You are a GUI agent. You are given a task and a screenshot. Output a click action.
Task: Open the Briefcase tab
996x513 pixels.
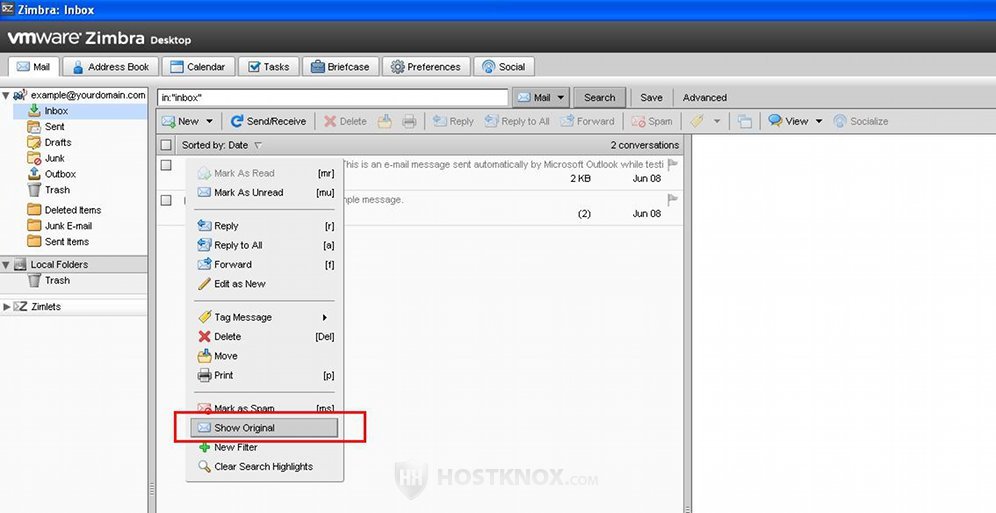340,67
